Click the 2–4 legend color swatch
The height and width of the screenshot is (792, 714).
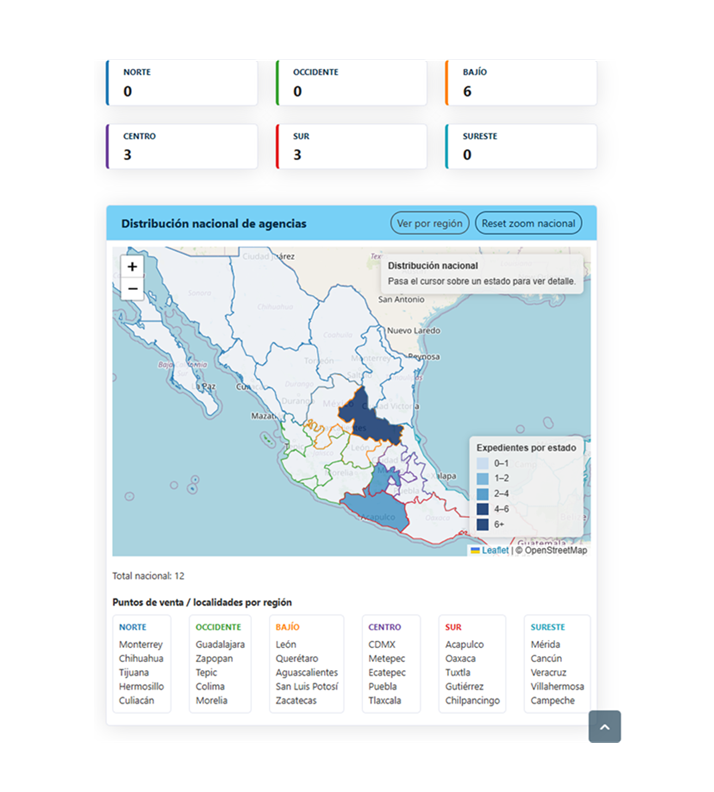483,494
